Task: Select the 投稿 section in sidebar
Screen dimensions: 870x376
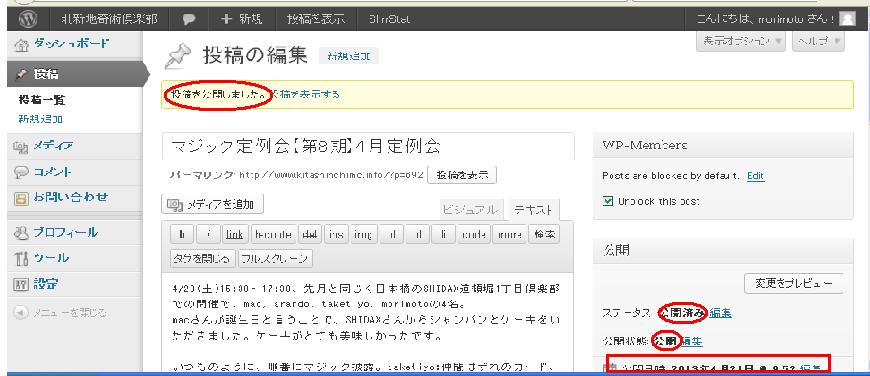Action: [75, 74]
